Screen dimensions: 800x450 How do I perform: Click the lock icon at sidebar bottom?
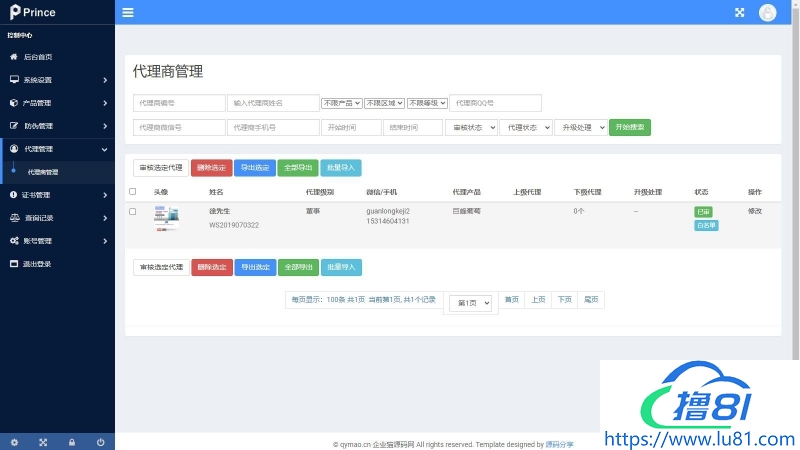(72, 442)
